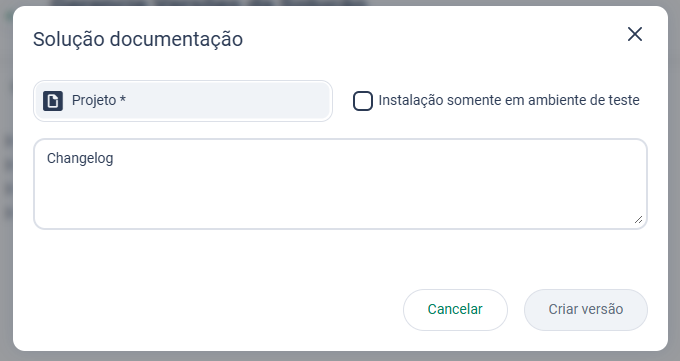Submit the form via Criar versão
Viewport: 680px width, 361px height.
click(585, 310)
